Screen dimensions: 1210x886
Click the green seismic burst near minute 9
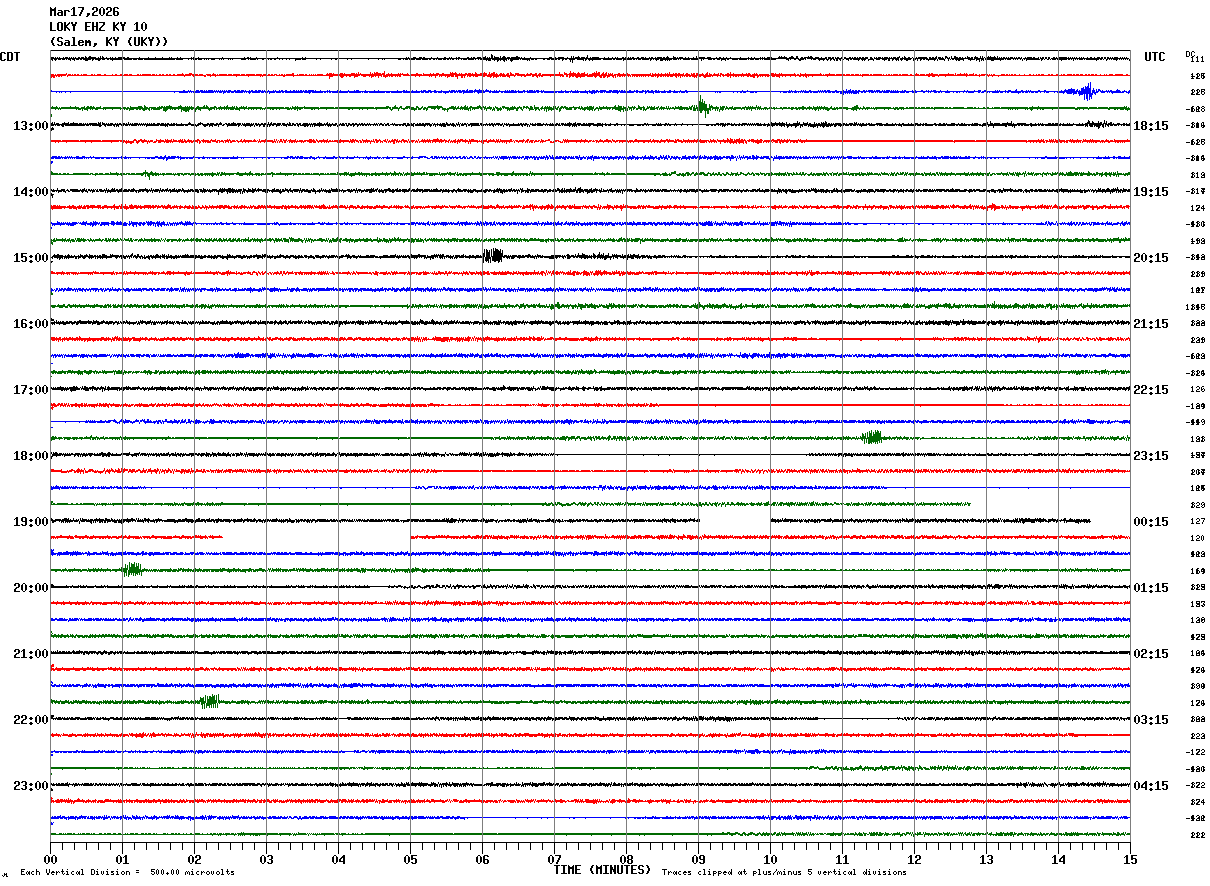tap(703, 106)
